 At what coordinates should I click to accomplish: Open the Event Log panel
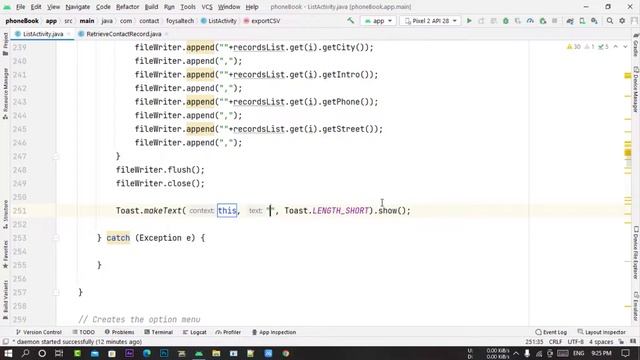pyautogui.click(x=551, y=332)
